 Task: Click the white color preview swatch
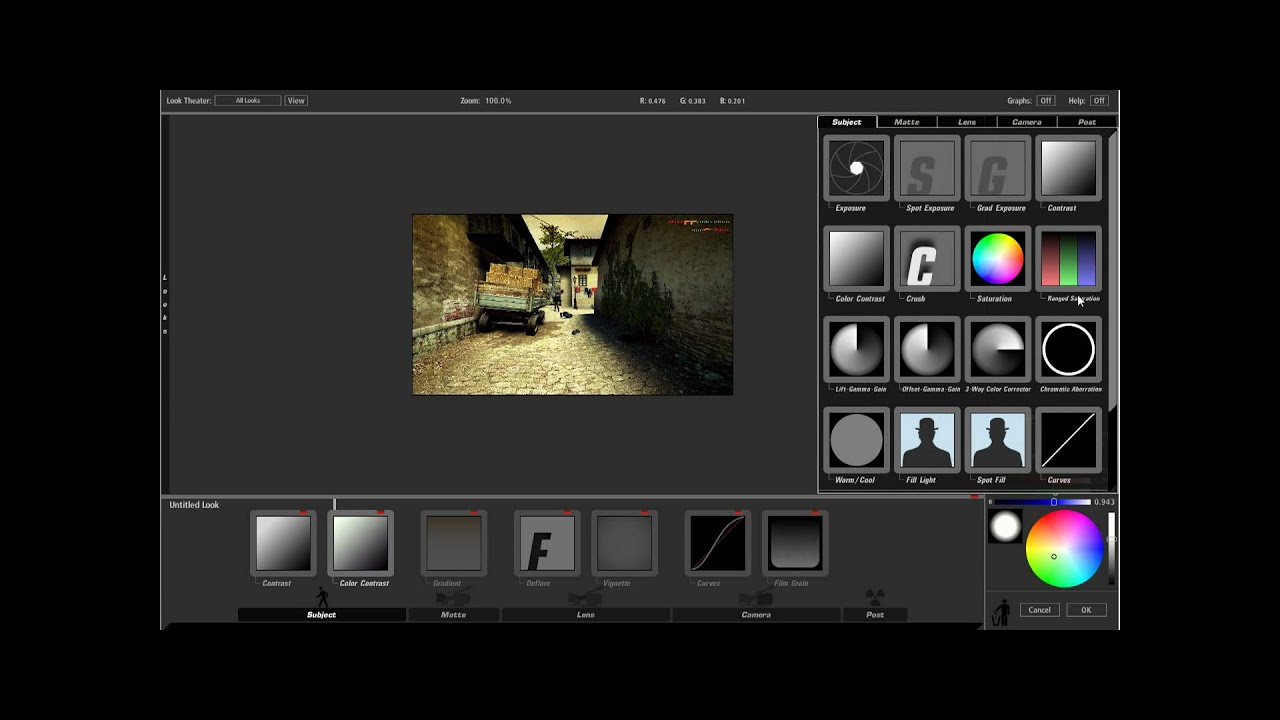point(1005,526)
